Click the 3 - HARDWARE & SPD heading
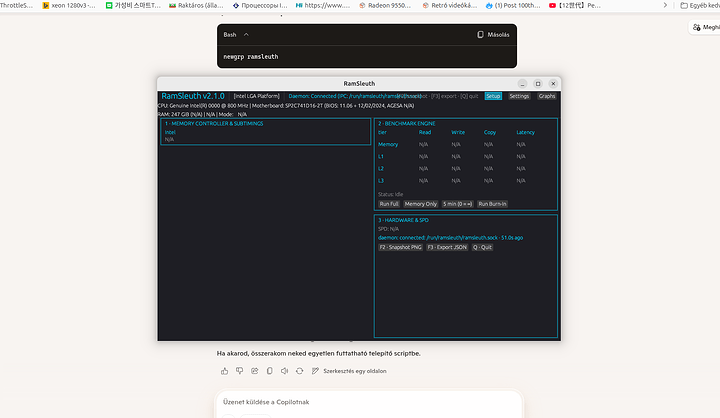 403,220
